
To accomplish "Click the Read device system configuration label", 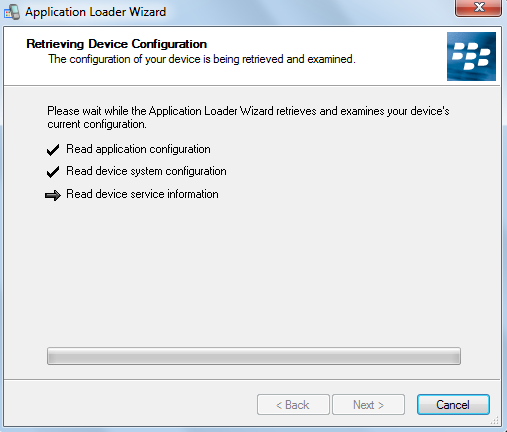I will click(x=146, y=171).
